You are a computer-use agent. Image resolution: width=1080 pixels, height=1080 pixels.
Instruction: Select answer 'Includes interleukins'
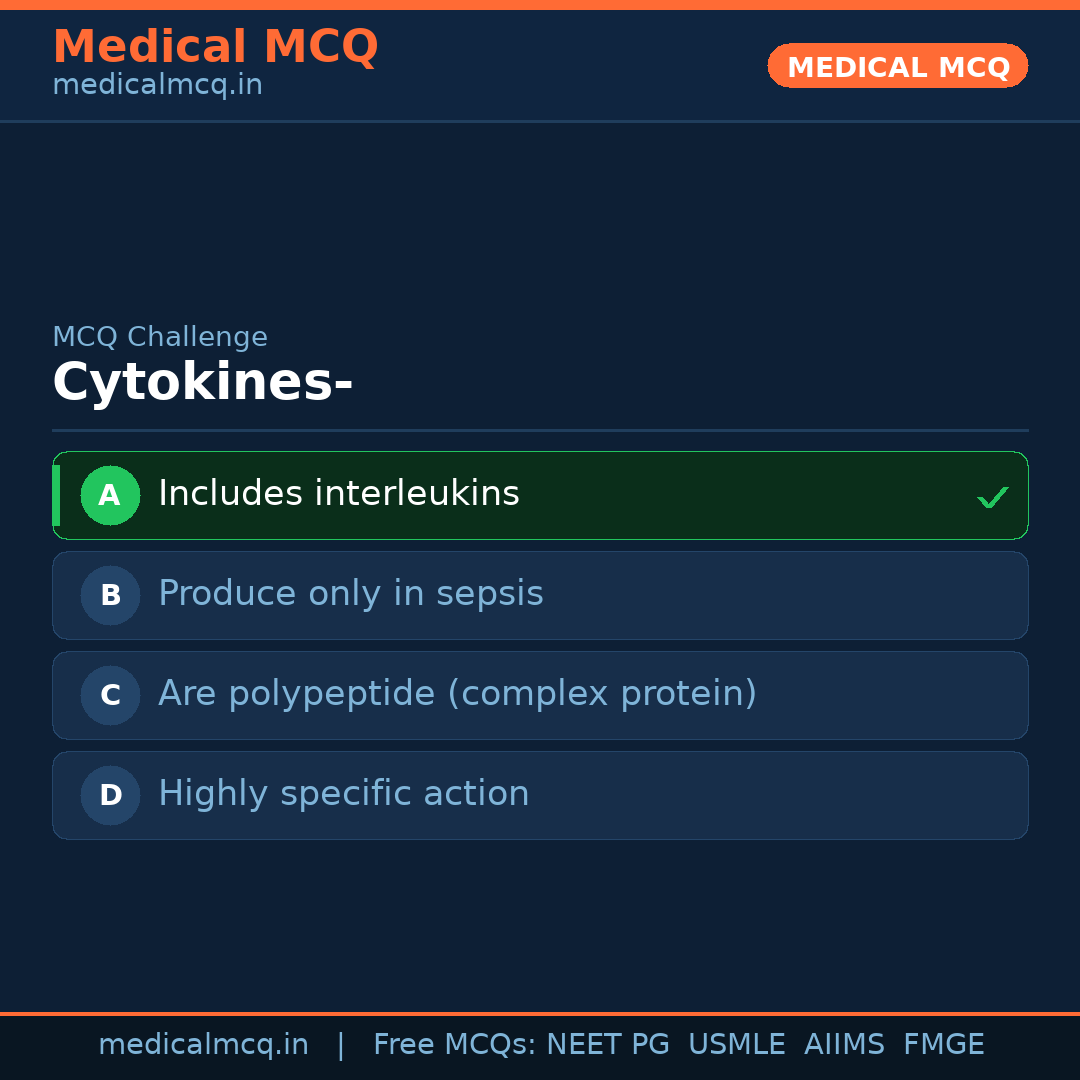coord(339,494)
